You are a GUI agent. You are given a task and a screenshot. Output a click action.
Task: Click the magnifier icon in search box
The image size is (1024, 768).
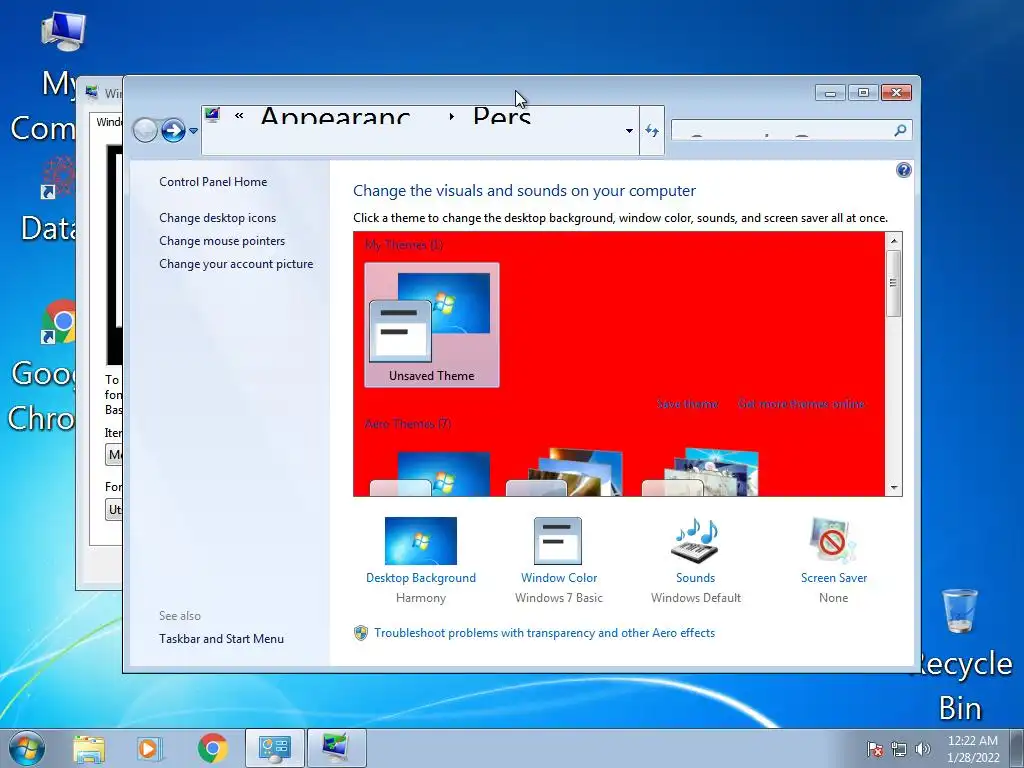900,130
